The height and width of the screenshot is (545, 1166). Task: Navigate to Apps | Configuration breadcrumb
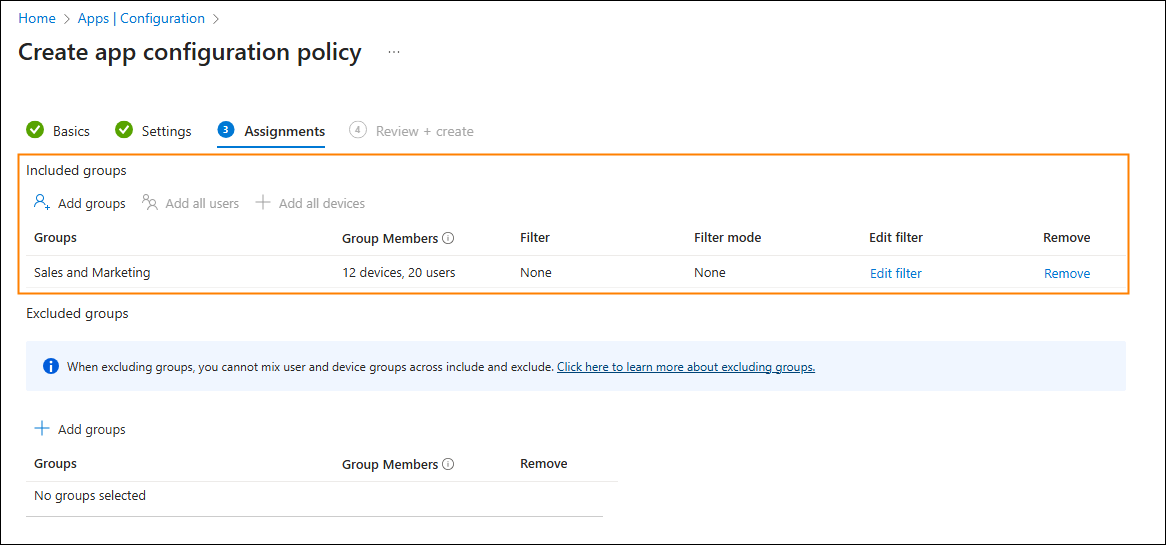[141, 19]
